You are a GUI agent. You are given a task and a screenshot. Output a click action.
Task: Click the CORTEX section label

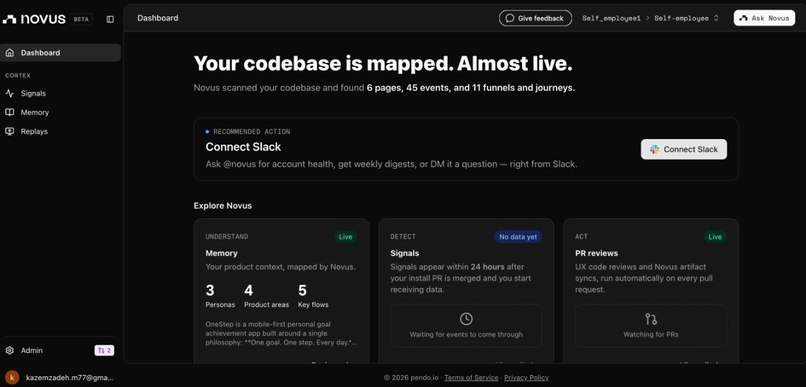point(18,76)
